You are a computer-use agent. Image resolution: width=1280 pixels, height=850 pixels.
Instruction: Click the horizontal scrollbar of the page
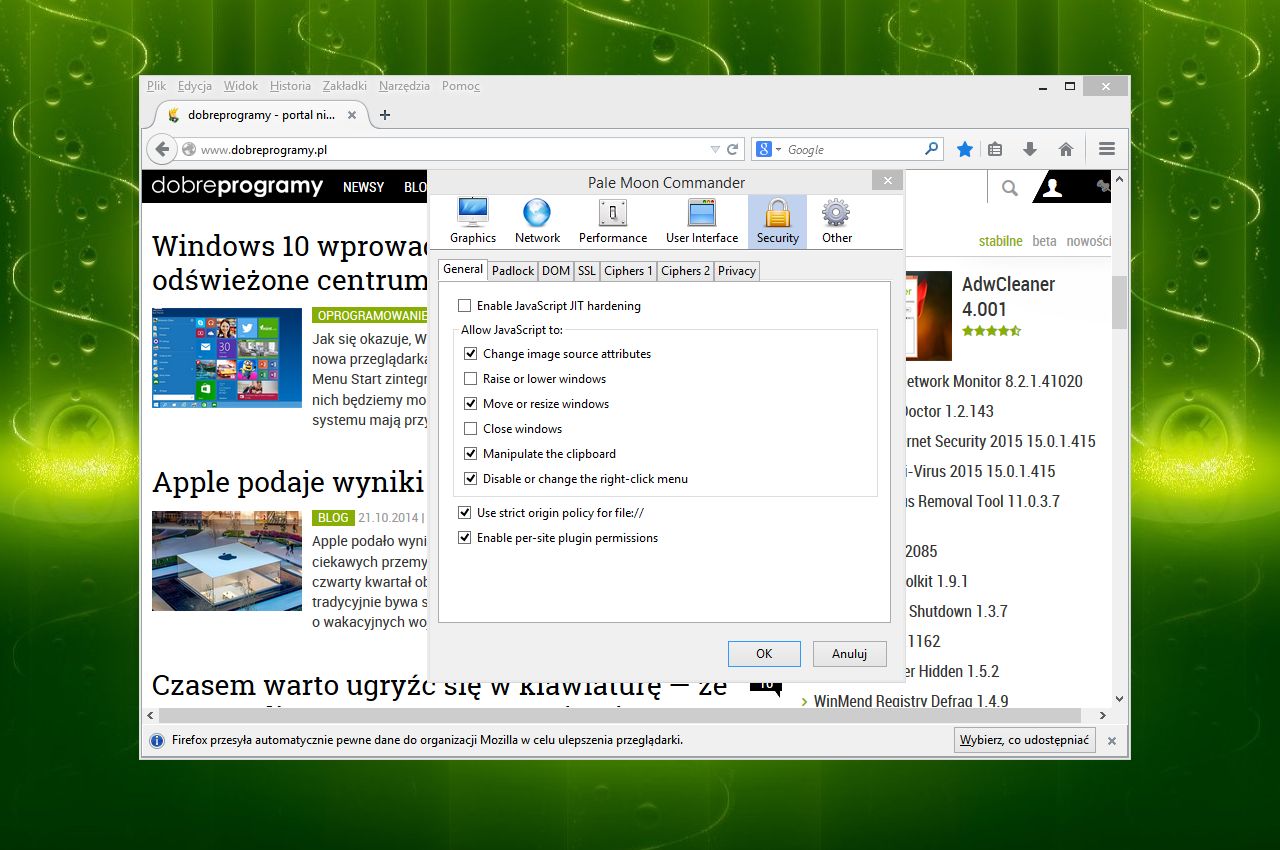click(620, 716)
